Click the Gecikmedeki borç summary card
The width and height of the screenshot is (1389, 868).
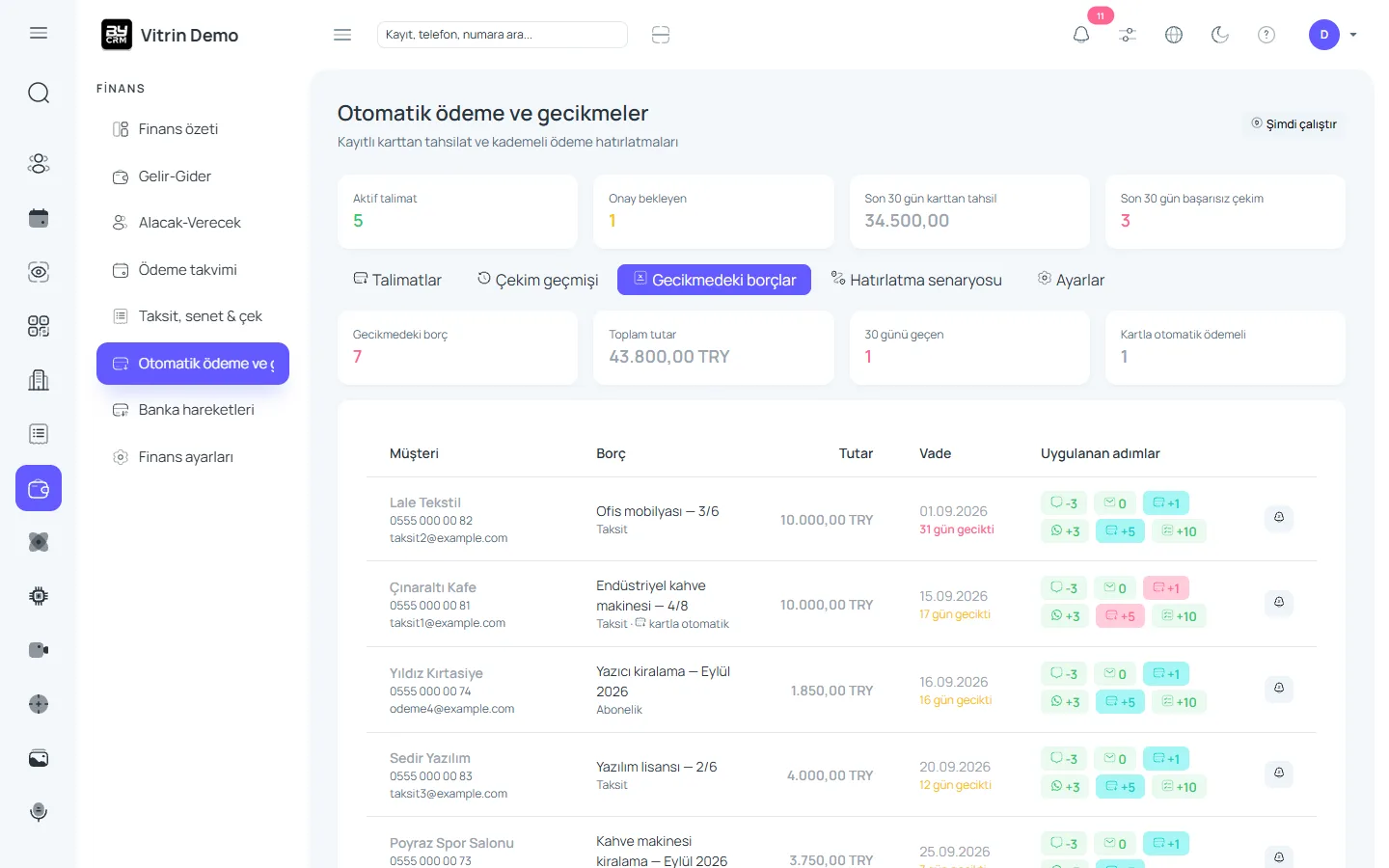click(457, 347)
